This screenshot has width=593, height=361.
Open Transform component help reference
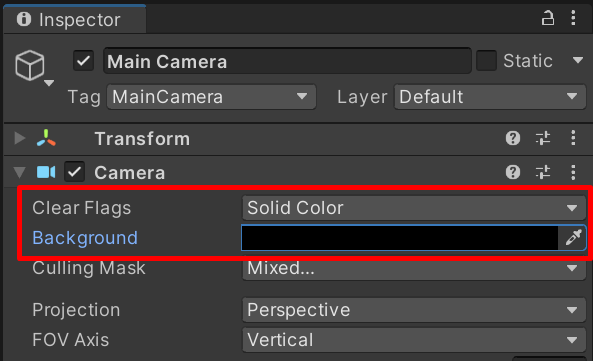(x=513, y=138)
